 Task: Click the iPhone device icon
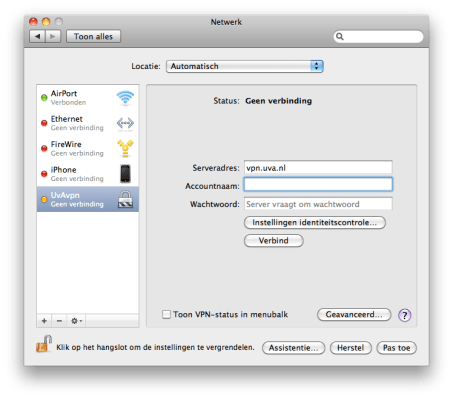[x=125, y=174]
